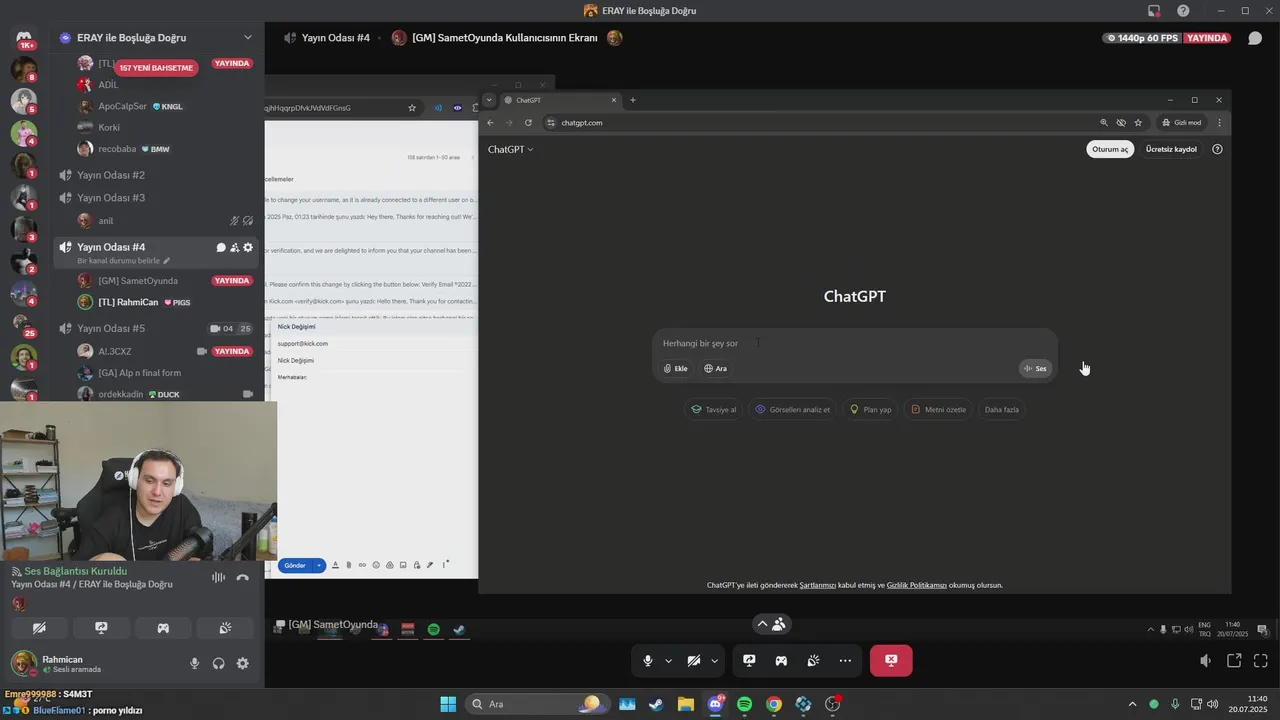Open soundboard from call controls
1280x720 pixels.
click(813, 660)
